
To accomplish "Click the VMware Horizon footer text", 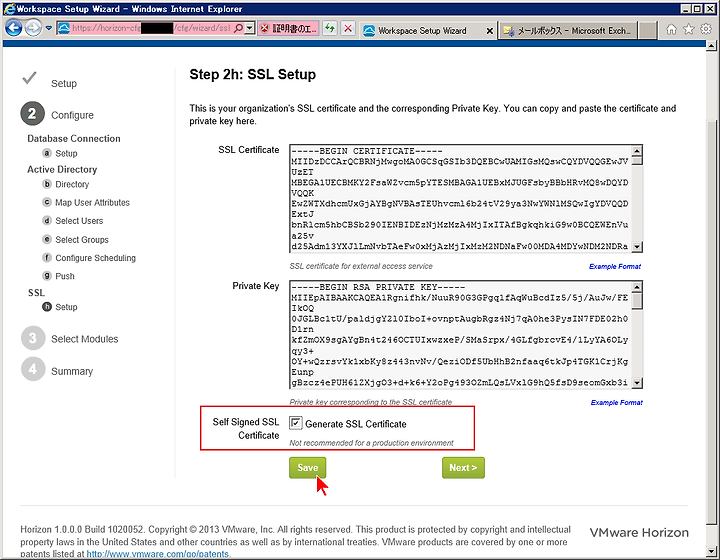I will pyautogui.click(x=639, y=532).
